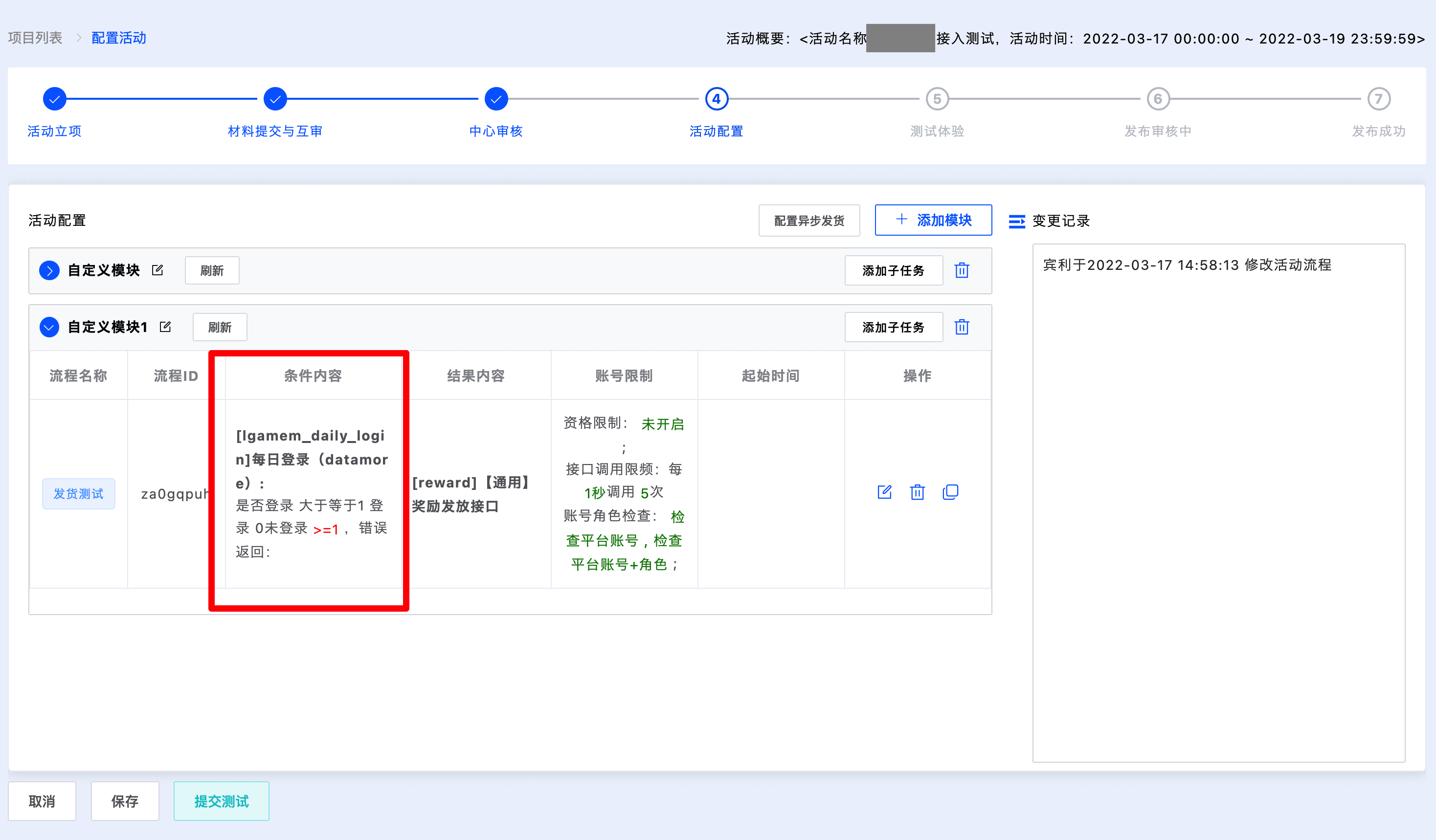The width and height of the screenshot is (1436, 840).
Task: Edit the 发货测试 flow row
Action: [x=884, y=492]
